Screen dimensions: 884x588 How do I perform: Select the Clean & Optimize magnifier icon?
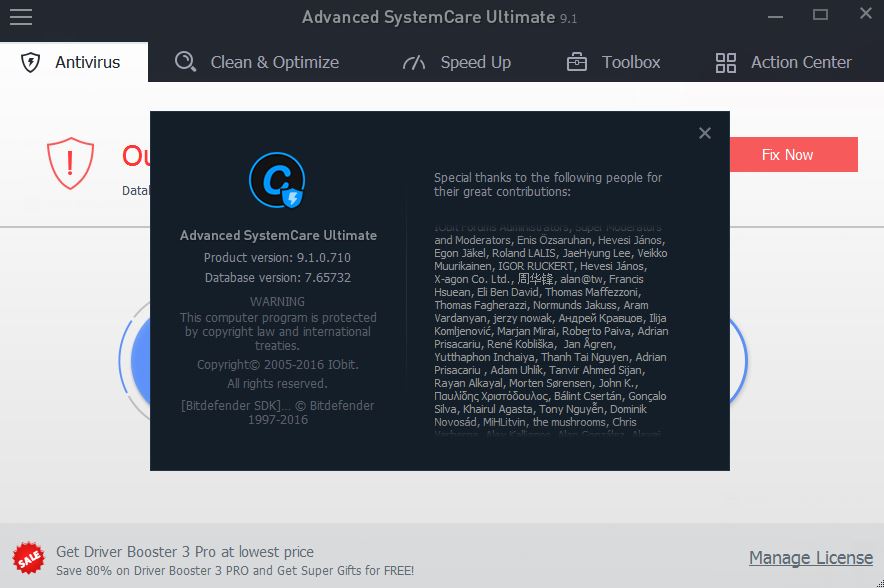[x=184, y=61]
